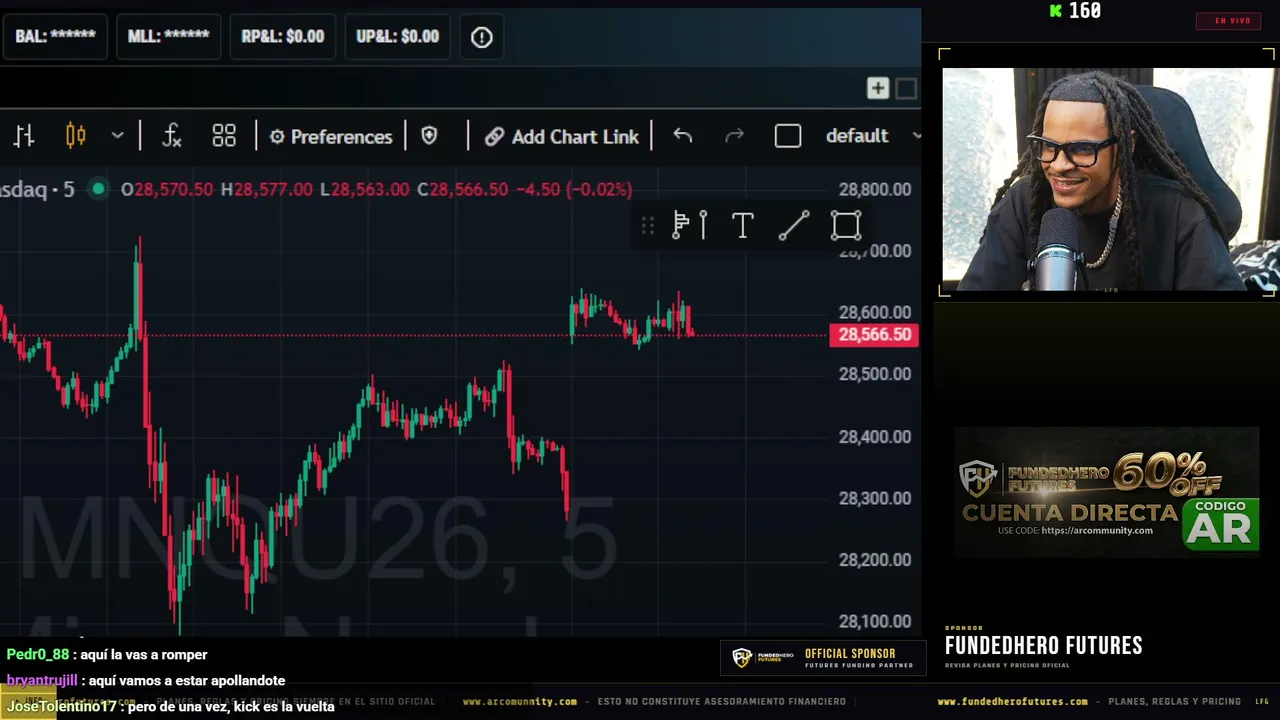Image resolution: width=1280 pixels, height=720 pixels.
Task: Click the rounded square icon beside default
Action: coord(788,136)
